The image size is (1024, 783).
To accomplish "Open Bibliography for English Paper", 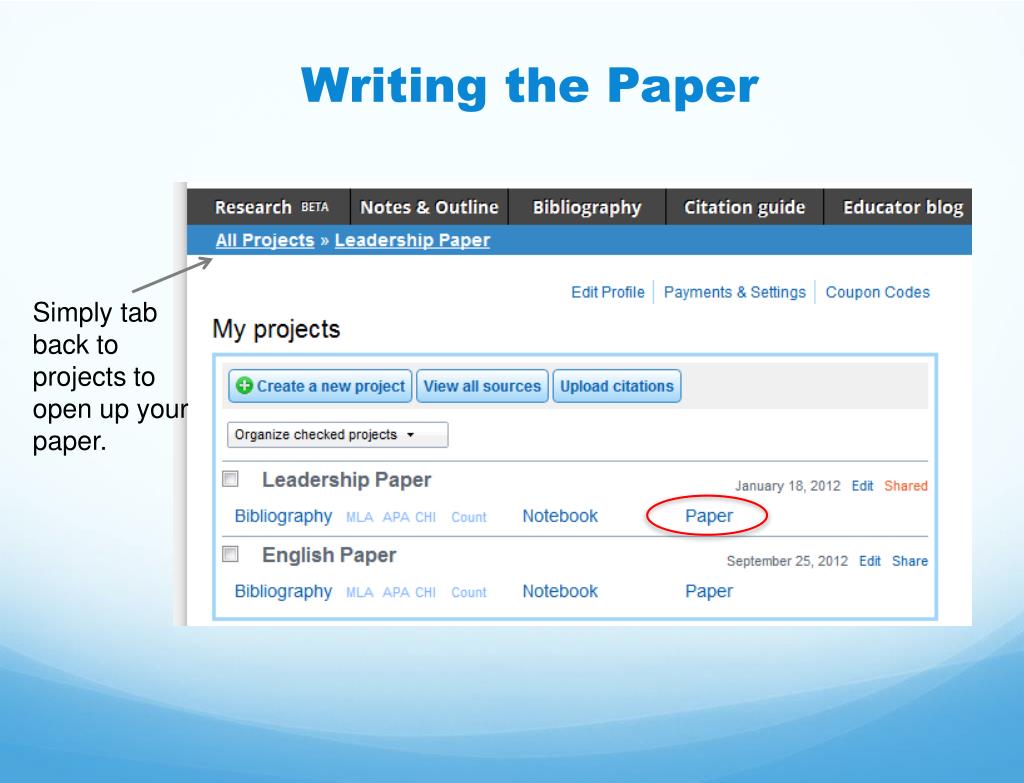I will (x=283, y=591).
